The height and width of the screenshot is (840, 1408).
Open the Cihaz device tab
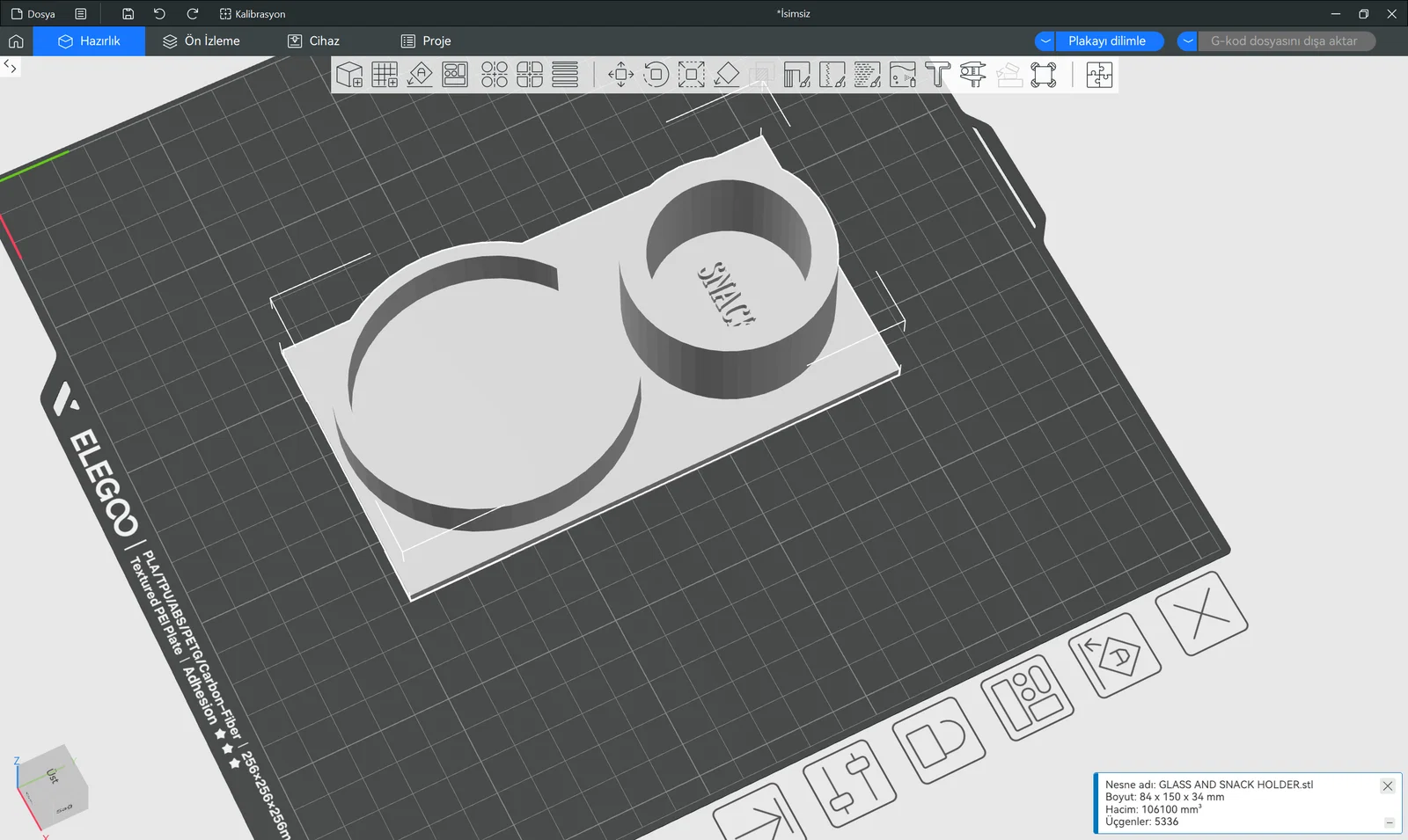tap(313, 41)
